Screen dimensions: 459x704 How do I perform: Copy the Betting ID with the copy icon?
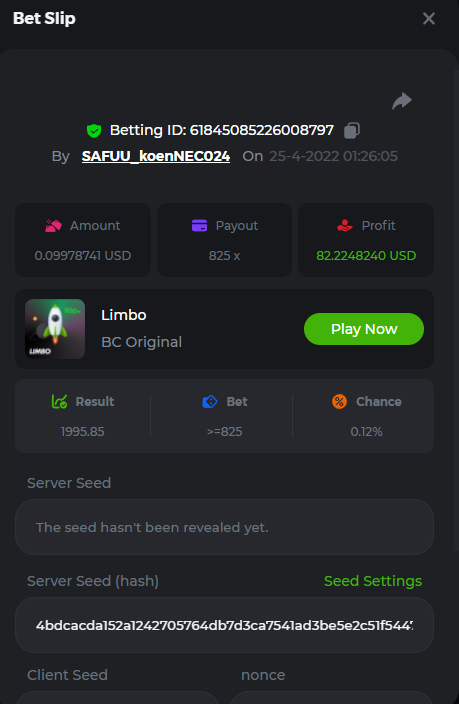tap(352, 131)
